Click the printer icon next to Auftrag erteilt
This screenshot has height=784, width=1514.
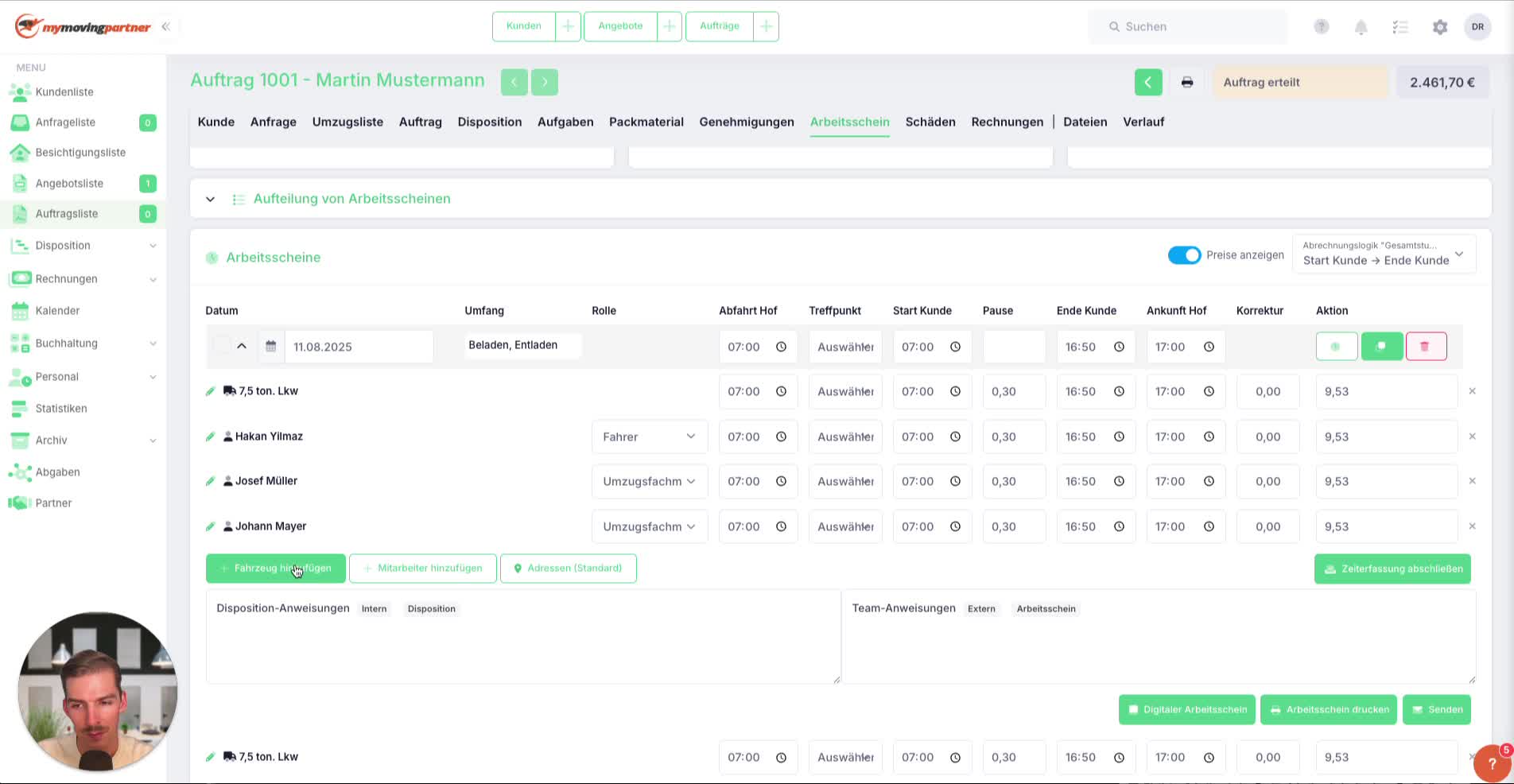[1186, 82]
